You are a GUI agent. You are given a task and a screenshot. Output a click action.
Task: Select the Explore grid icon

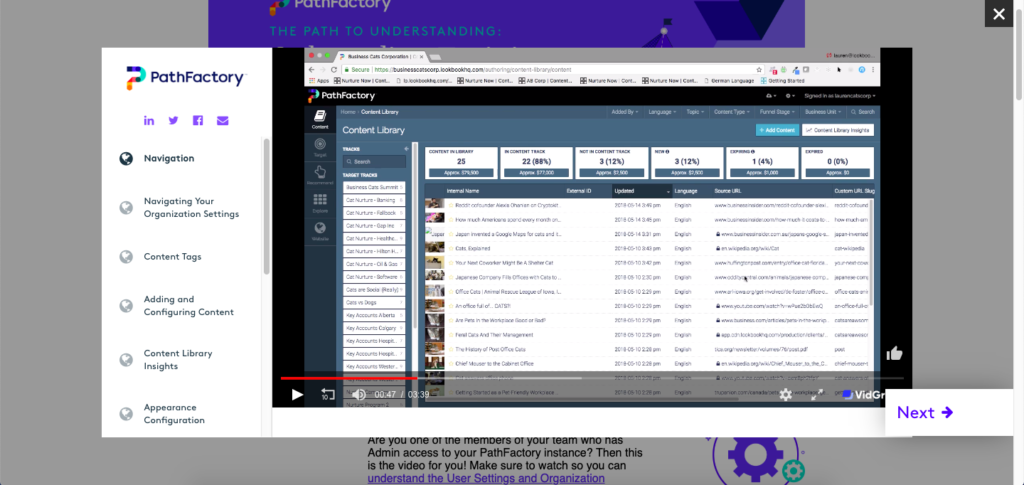[320, 204]
